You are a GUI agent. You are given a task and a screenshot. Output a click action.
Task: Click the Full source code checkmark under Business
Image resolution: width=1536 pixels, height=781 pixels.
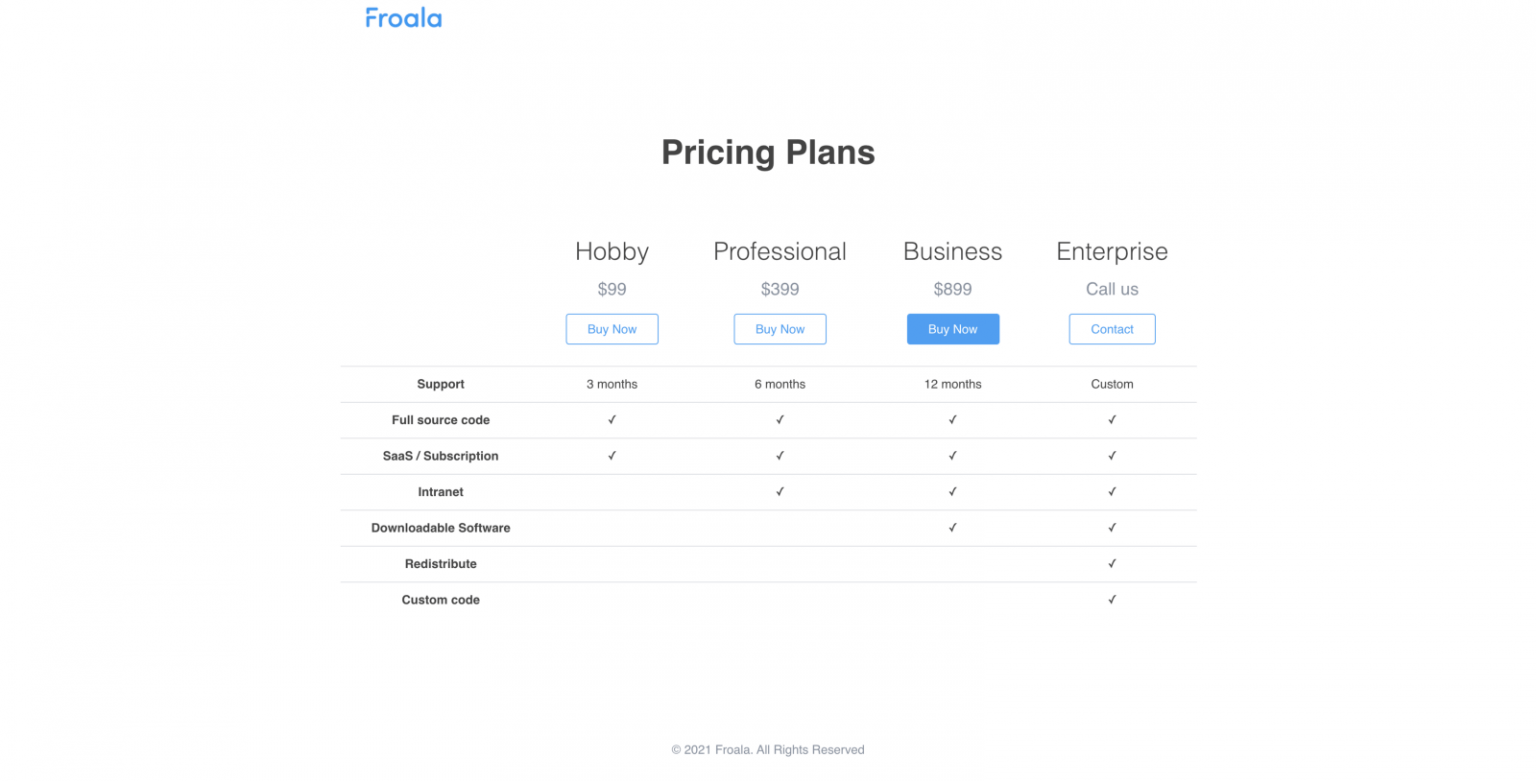click(x=953, y=420)
